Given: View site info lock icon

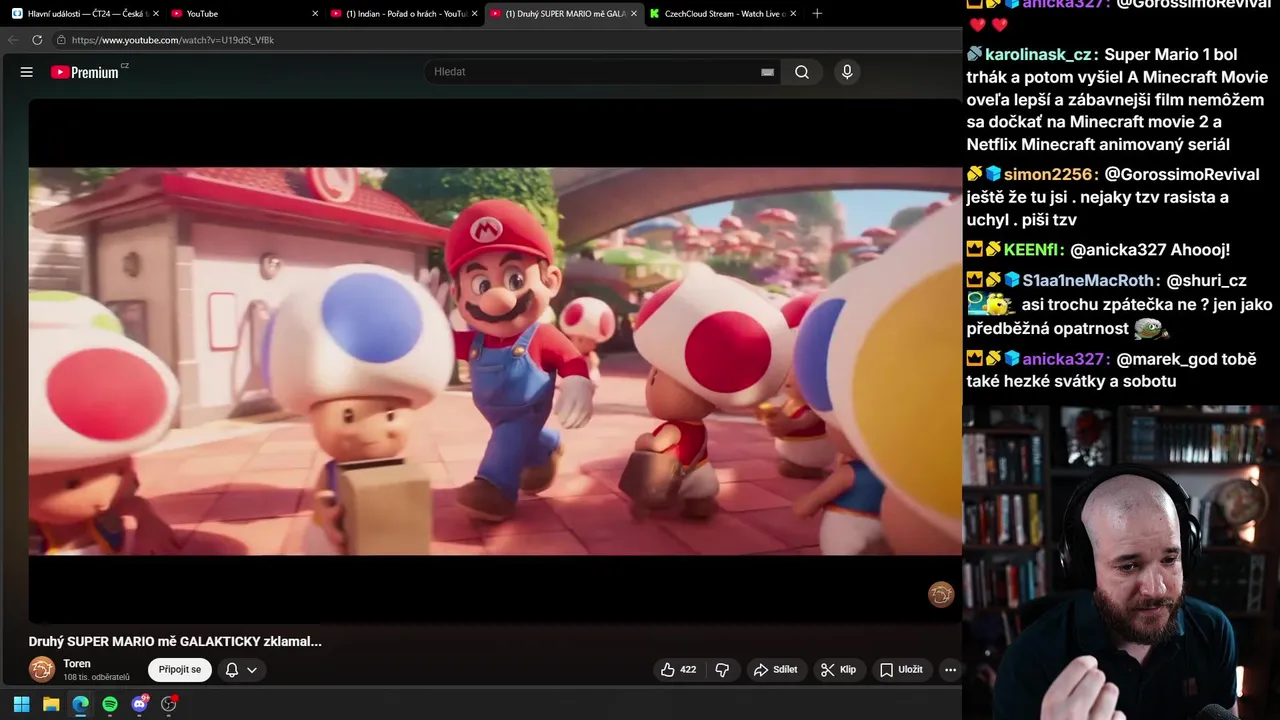Looking at the screenshot, I should click(x=61, y=40).
